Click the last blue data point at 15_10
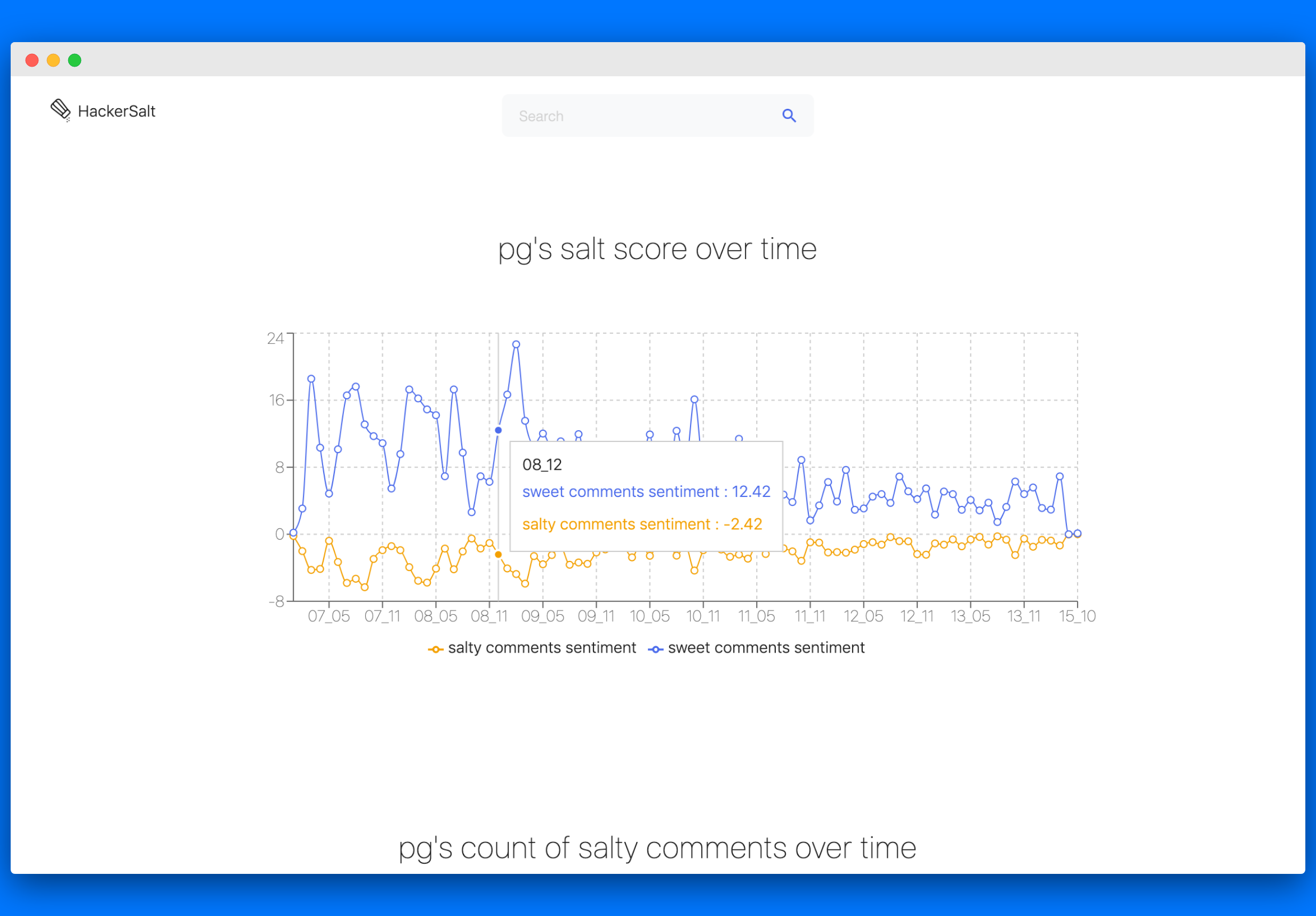 click(1077, 534)
